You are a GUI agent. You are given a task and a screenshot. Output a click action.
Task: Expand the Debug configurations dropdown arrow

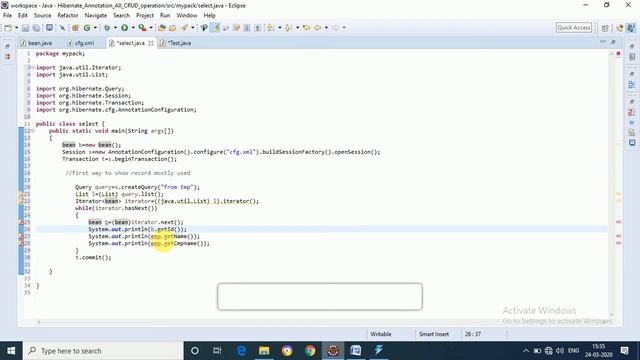[115, 28]
